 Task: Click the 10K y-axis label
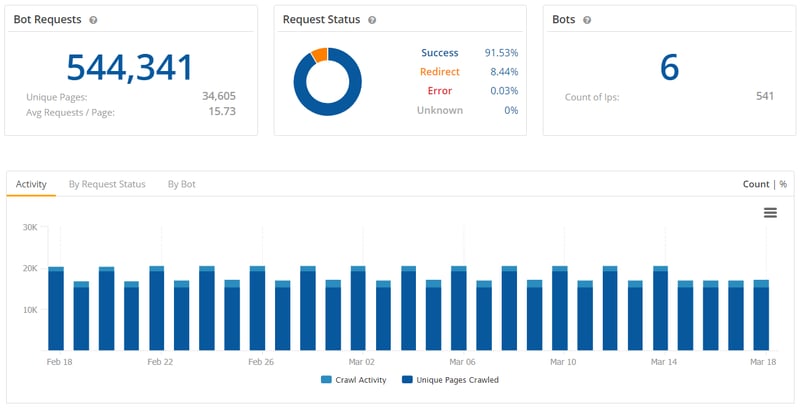[x=30, y=310]
